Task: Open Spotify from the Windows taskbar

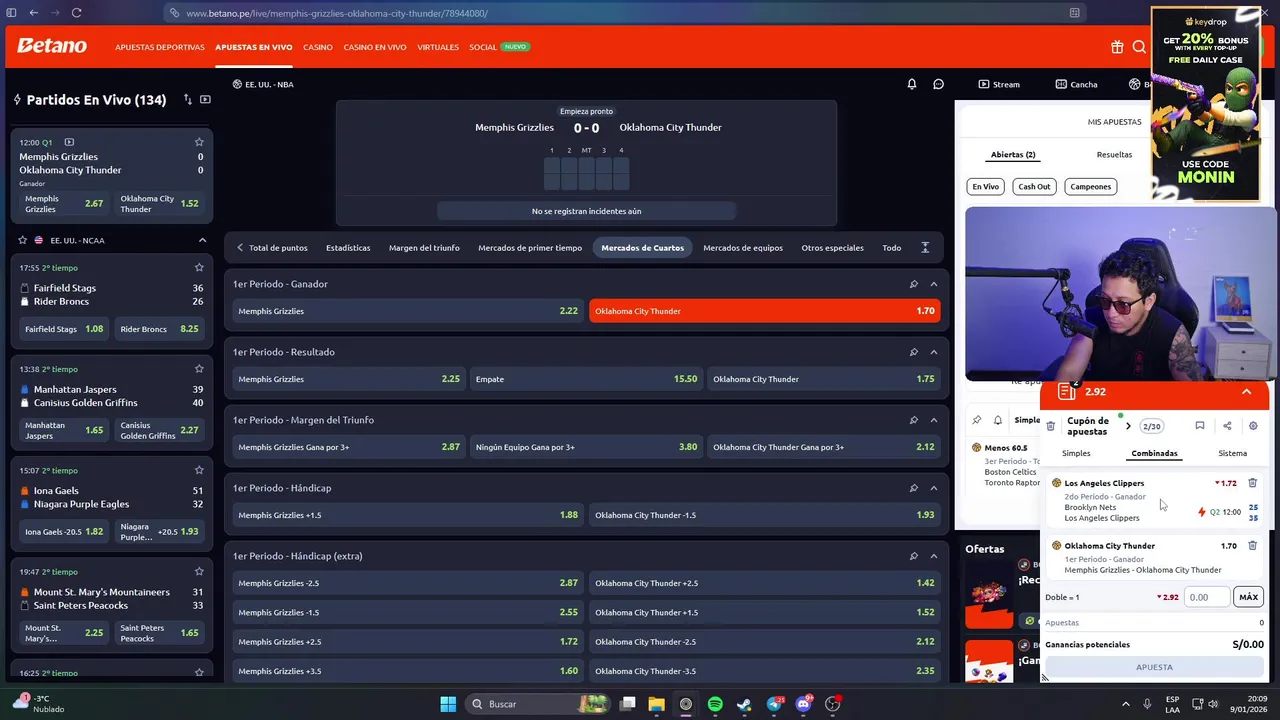Action: point(715,704)
